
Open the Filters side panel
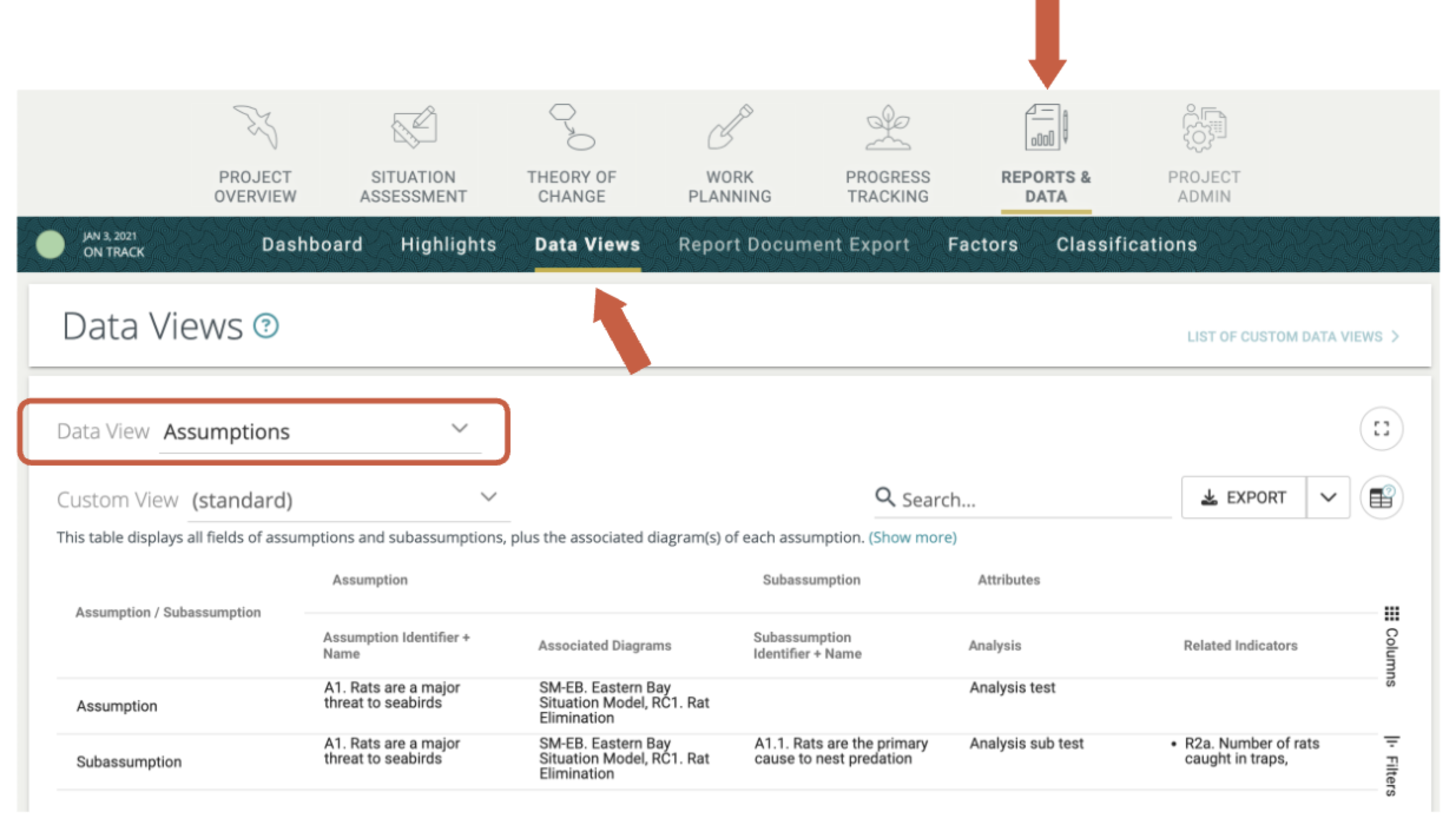click(1392, 766)
